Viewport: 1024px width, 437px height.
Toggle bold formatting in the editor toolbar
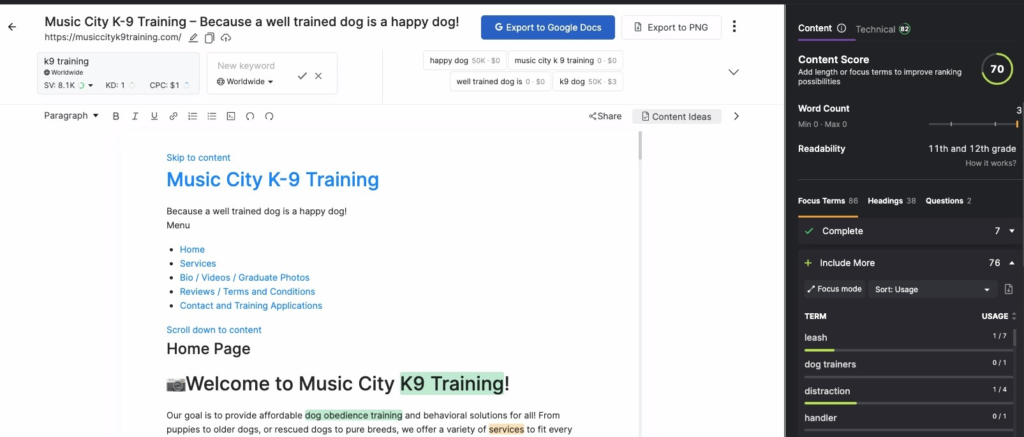(116, 116)
